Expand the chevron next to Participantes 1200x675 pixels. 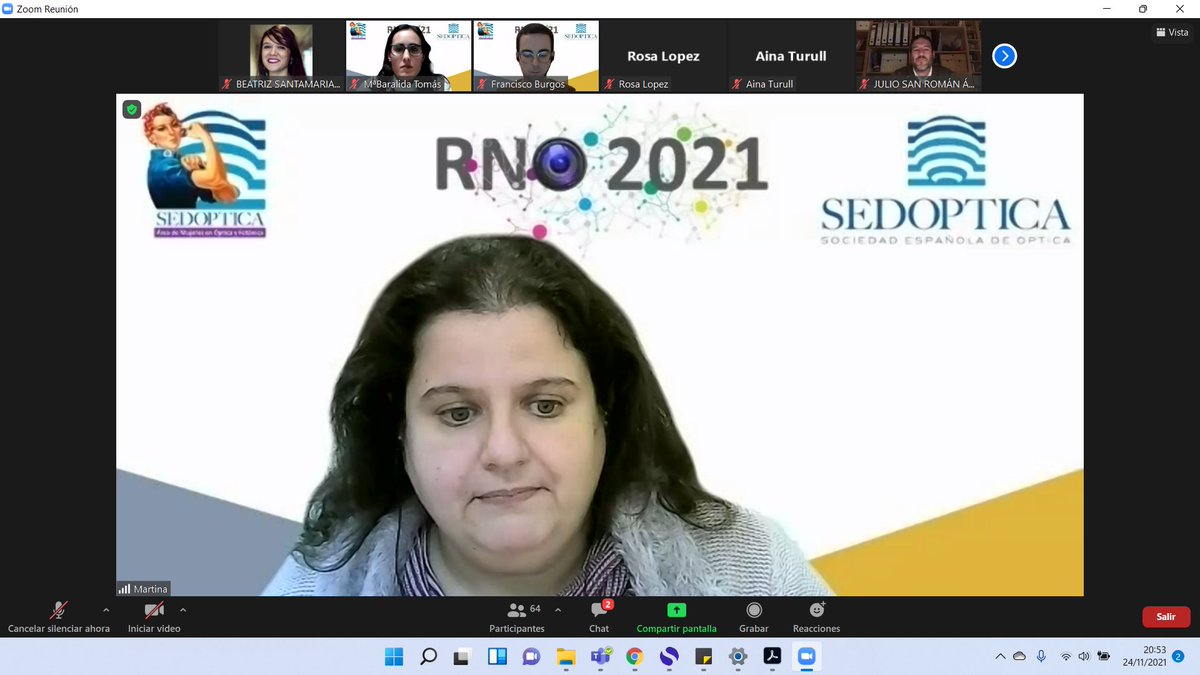[556, 608]
